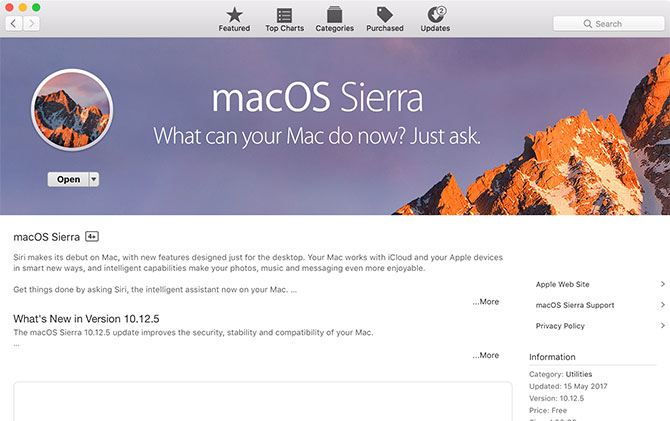Go to Top Charts section
Image resolution: width=670 pixels, height=421 pixels.
coord(285,19)
